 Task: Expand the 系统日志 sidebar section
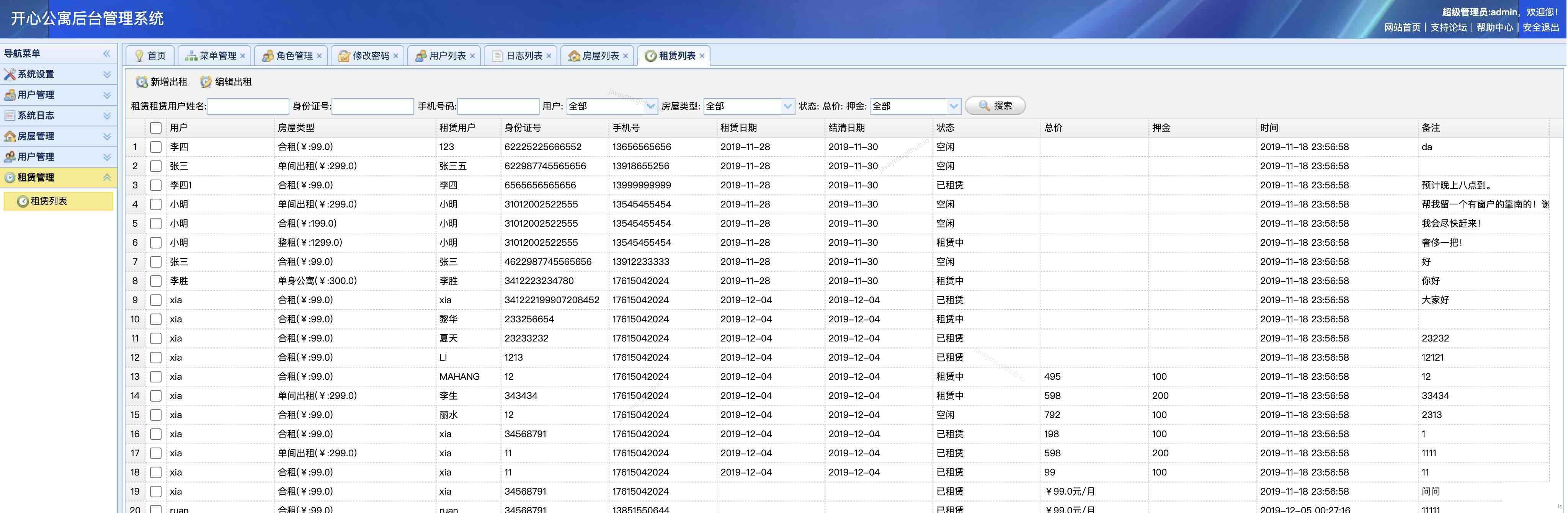106,116
